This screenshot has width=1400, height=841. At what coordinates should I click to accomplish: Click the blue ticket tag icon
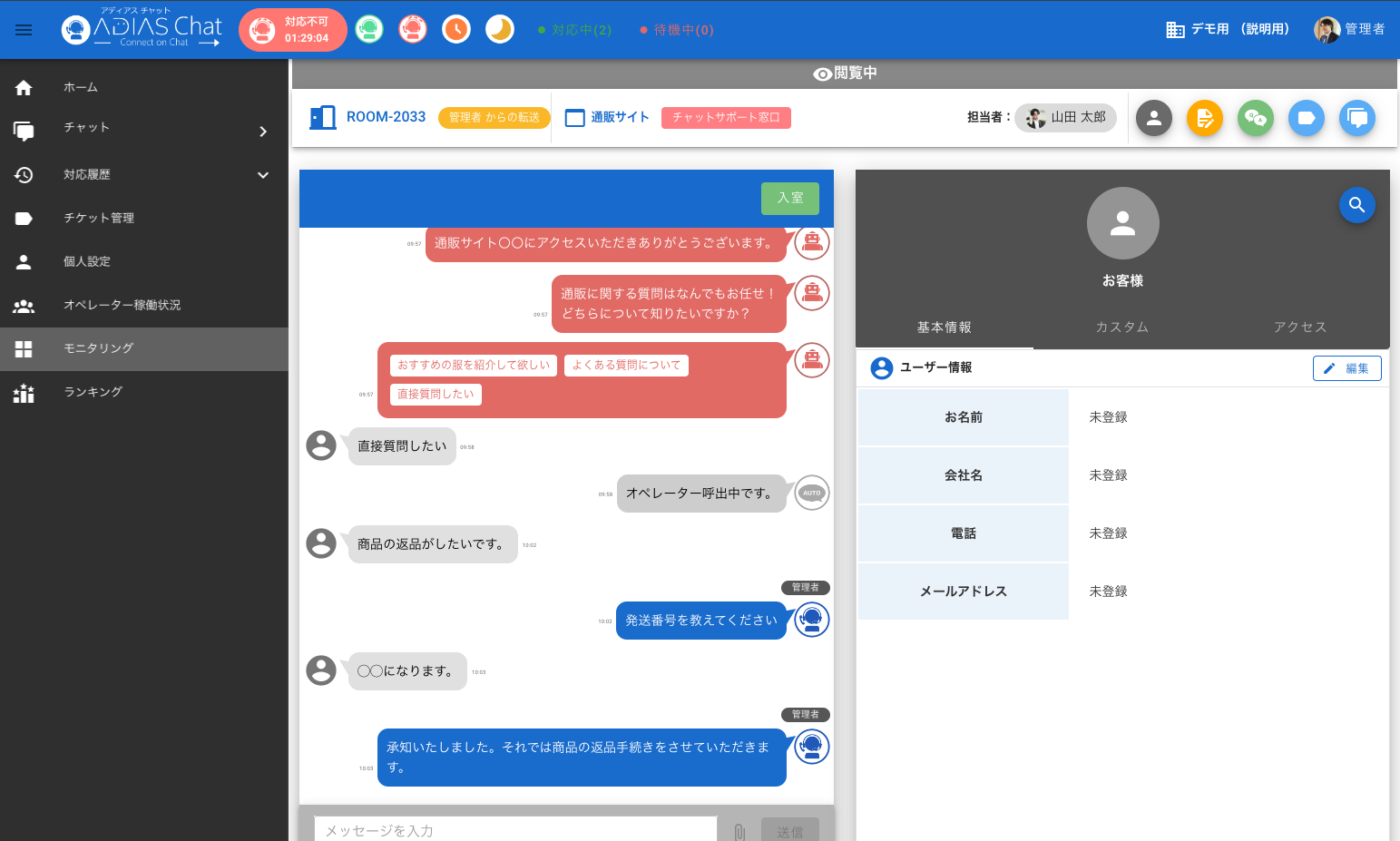1306,118
